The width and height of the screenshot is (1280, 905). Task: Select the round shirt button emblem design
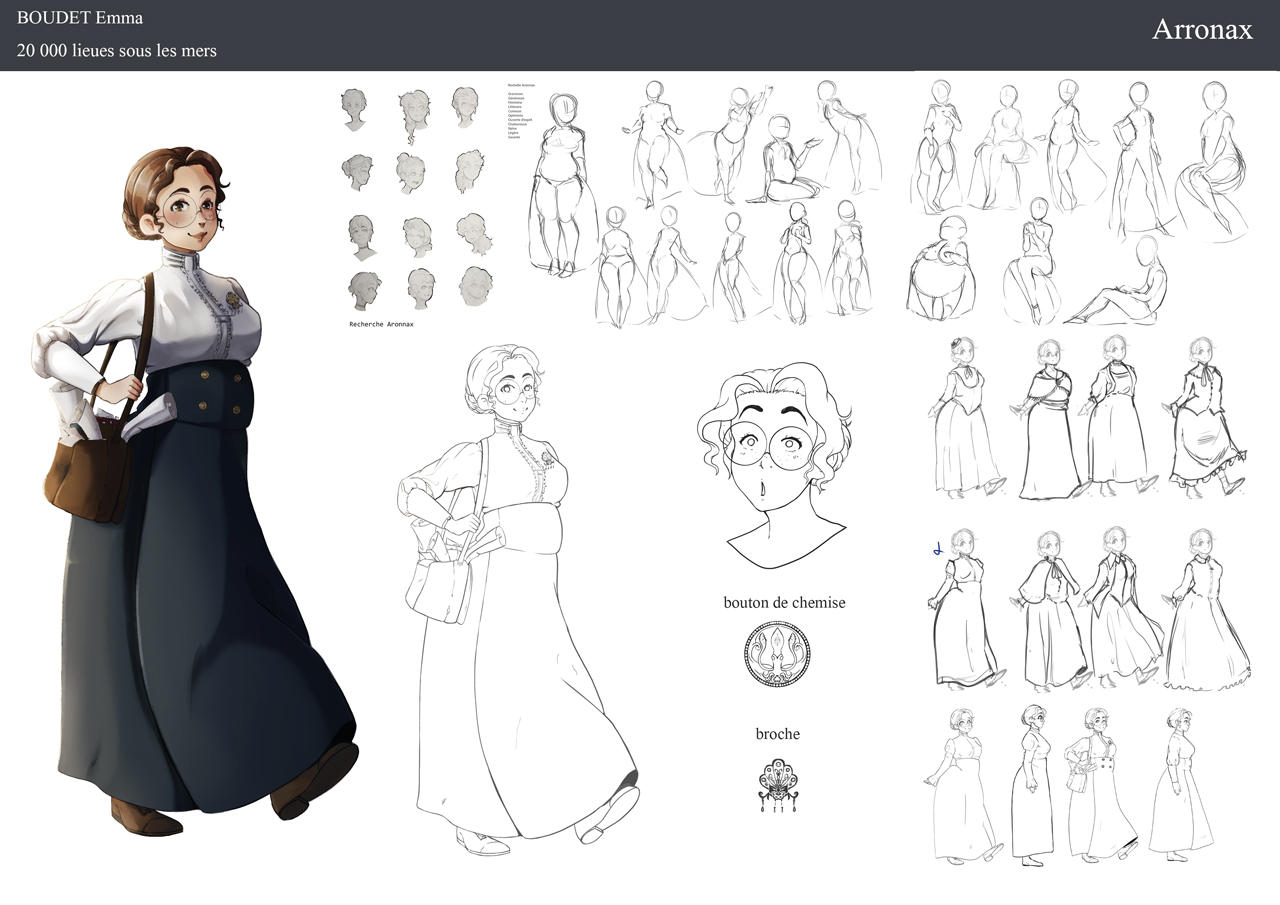[777, 653]
